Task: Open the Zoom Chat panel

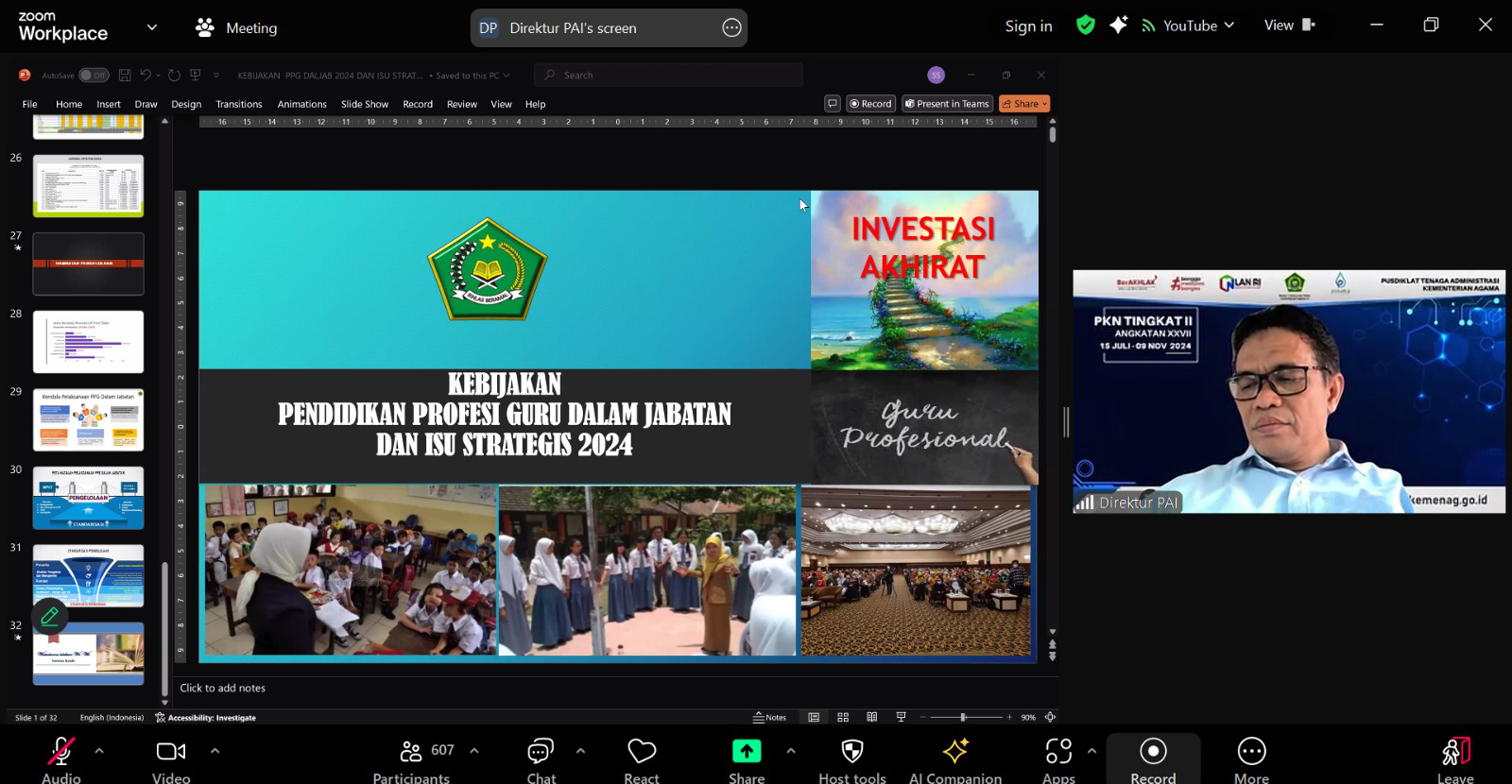Action: (541, 752)
